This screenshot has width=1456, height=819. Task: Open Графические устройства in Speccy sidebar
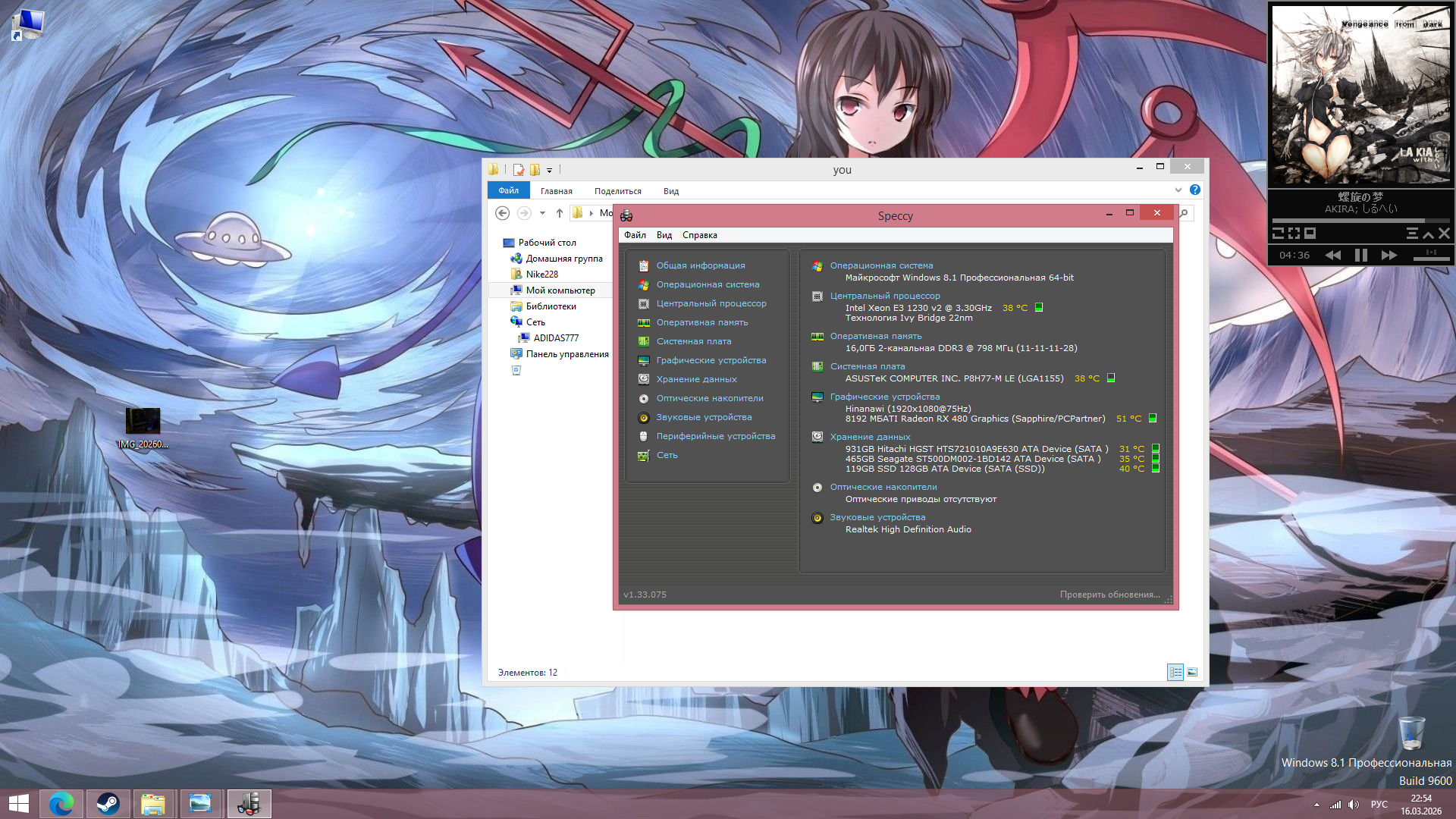(711, 360)
